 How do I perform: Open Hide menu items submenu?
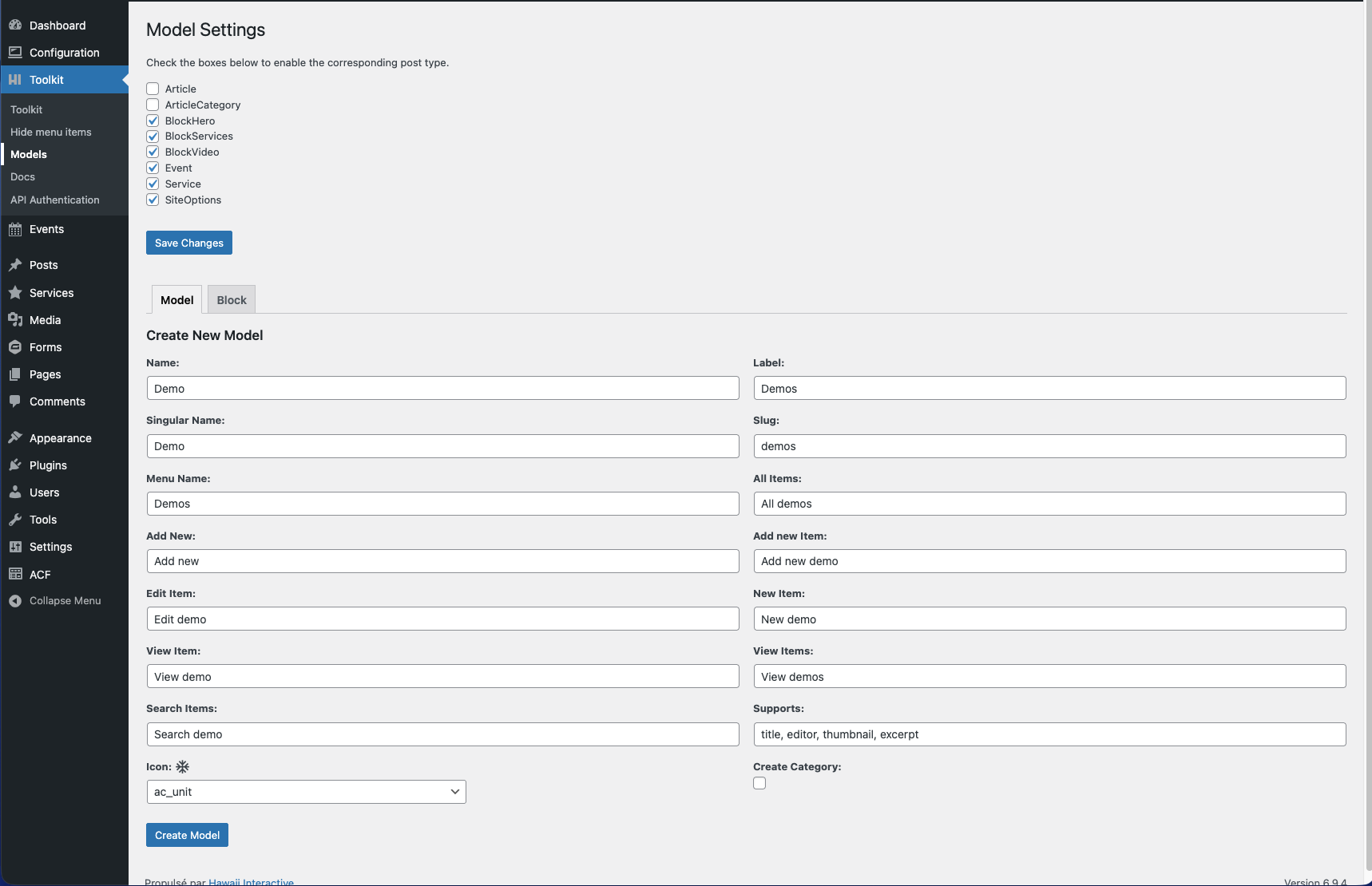[x=51, y=133]
